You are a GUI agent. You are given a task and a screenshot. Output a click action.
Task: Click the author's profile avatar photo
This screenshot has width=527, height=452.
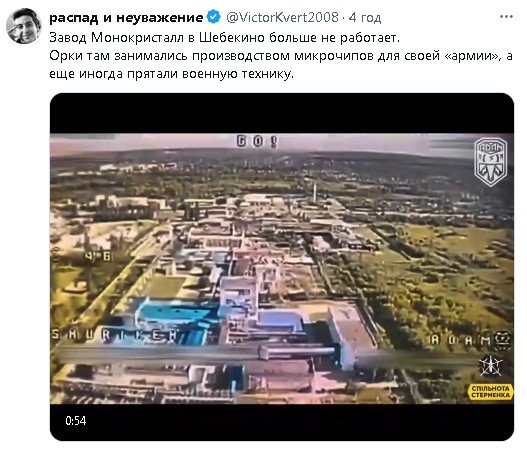tap(24, 26)
